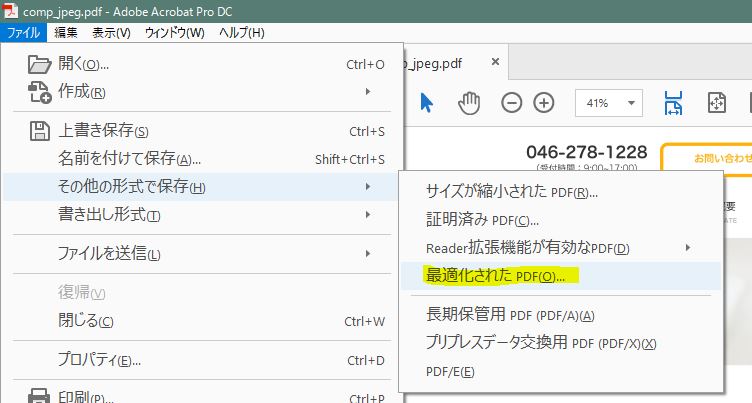Select サイズが縮小された PDF(R)...
This screenshot has height=403, width=752.
[x=561, y=192]
